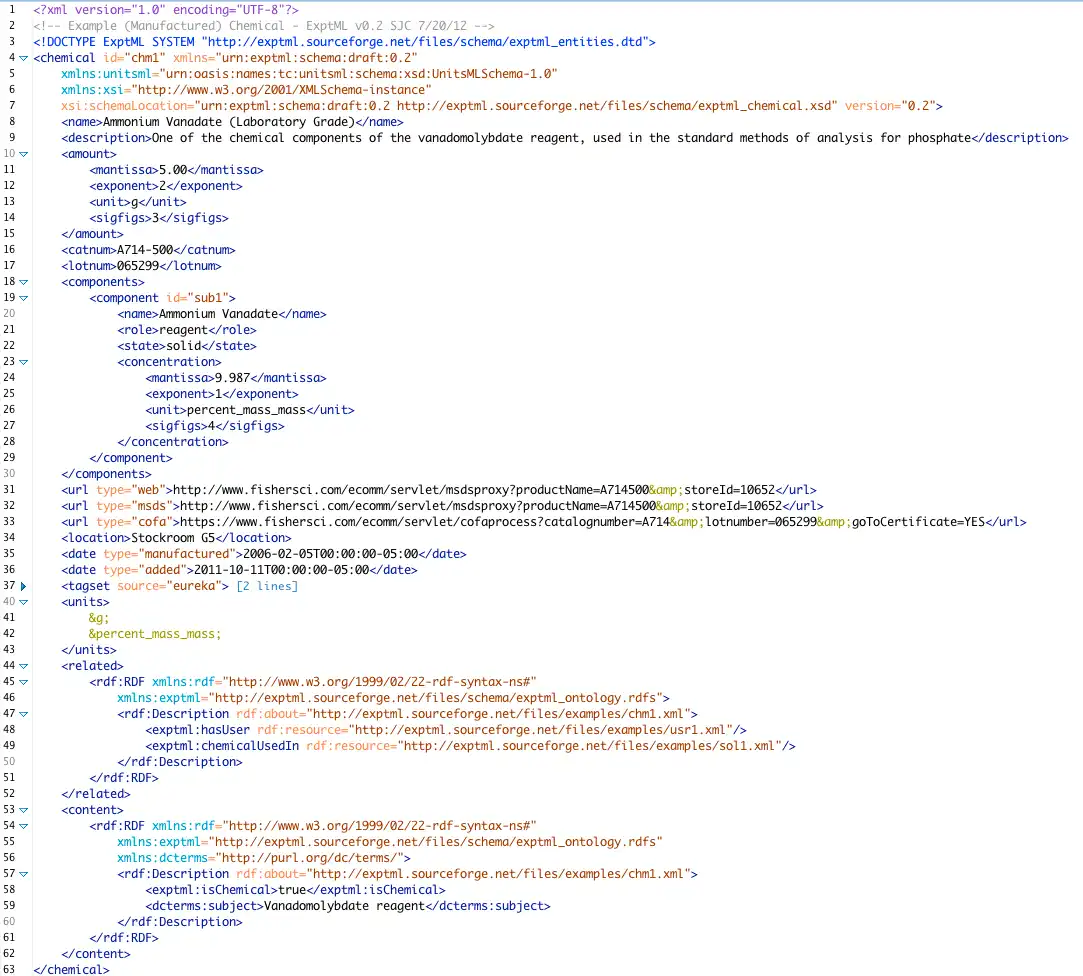This screenshot has height=976, width=1083.
Task: Click the state value 'solid'
Action: 183,345
